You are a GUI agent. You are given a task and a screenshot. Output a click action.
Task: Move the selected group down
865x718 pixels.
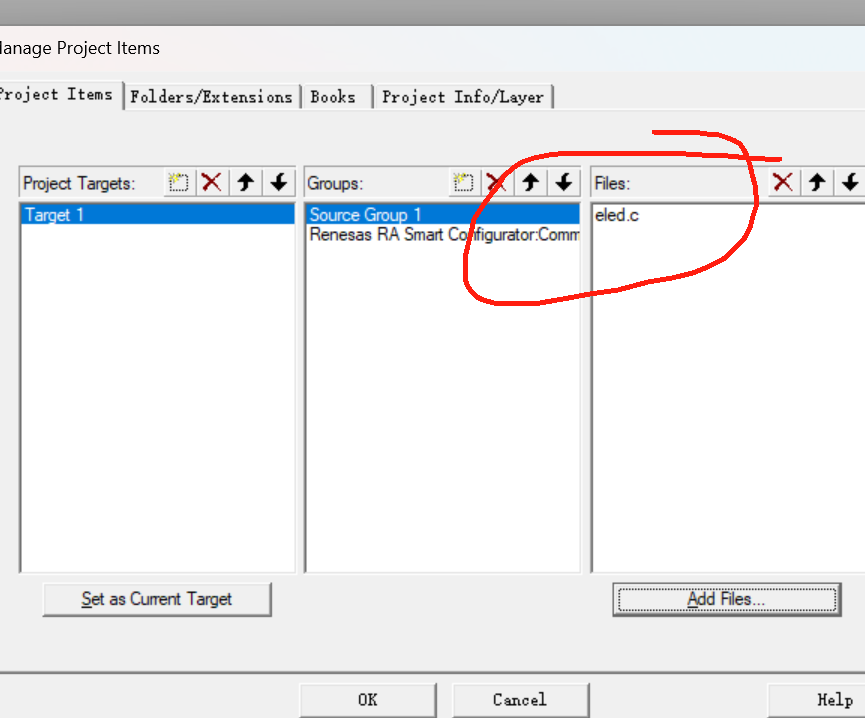coord(564,182)
